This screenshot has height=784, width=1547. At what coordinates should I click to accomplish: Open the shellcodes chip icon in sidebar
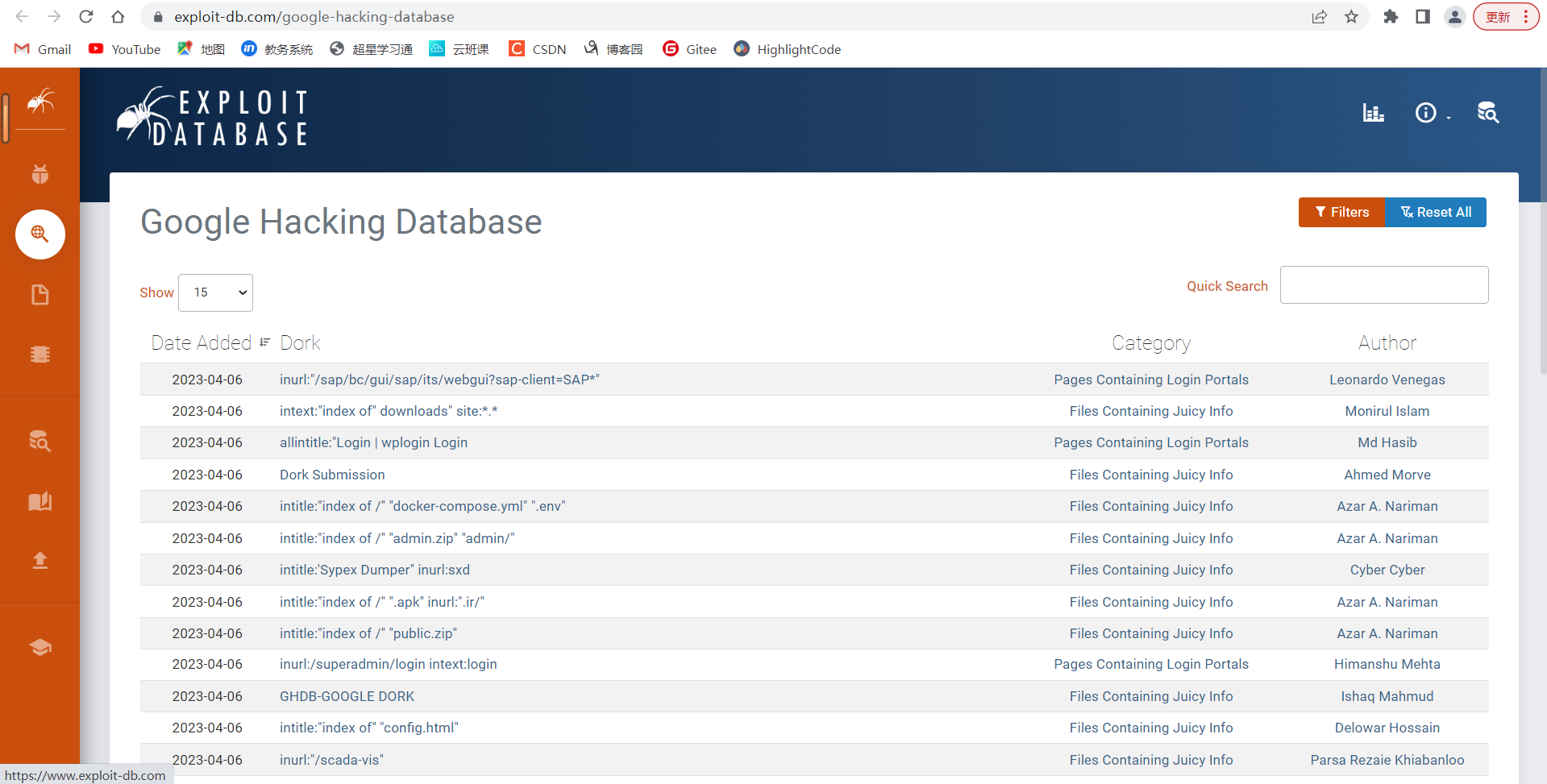click(40, 355)
